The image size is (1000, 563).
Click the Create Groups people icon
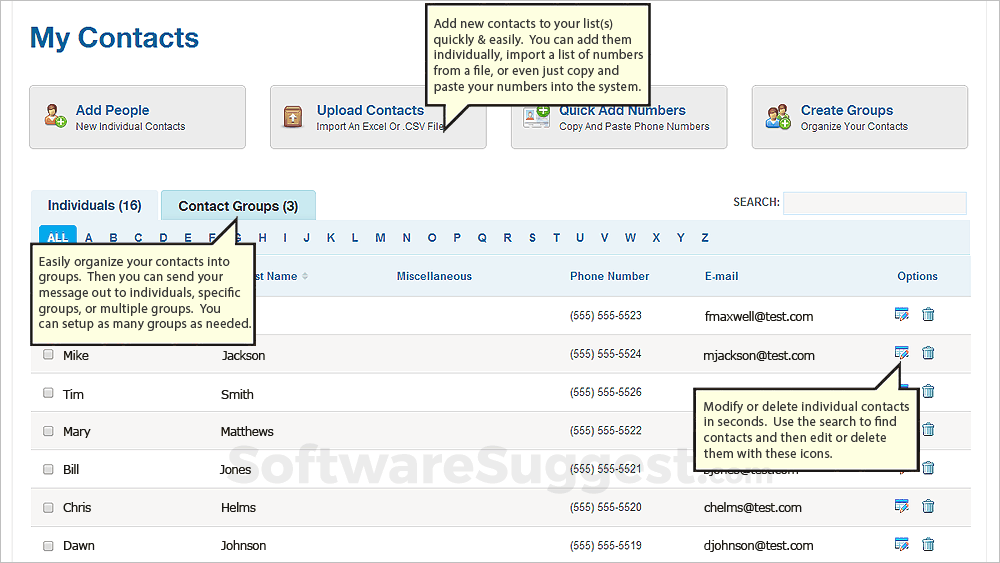click(778, 117)
